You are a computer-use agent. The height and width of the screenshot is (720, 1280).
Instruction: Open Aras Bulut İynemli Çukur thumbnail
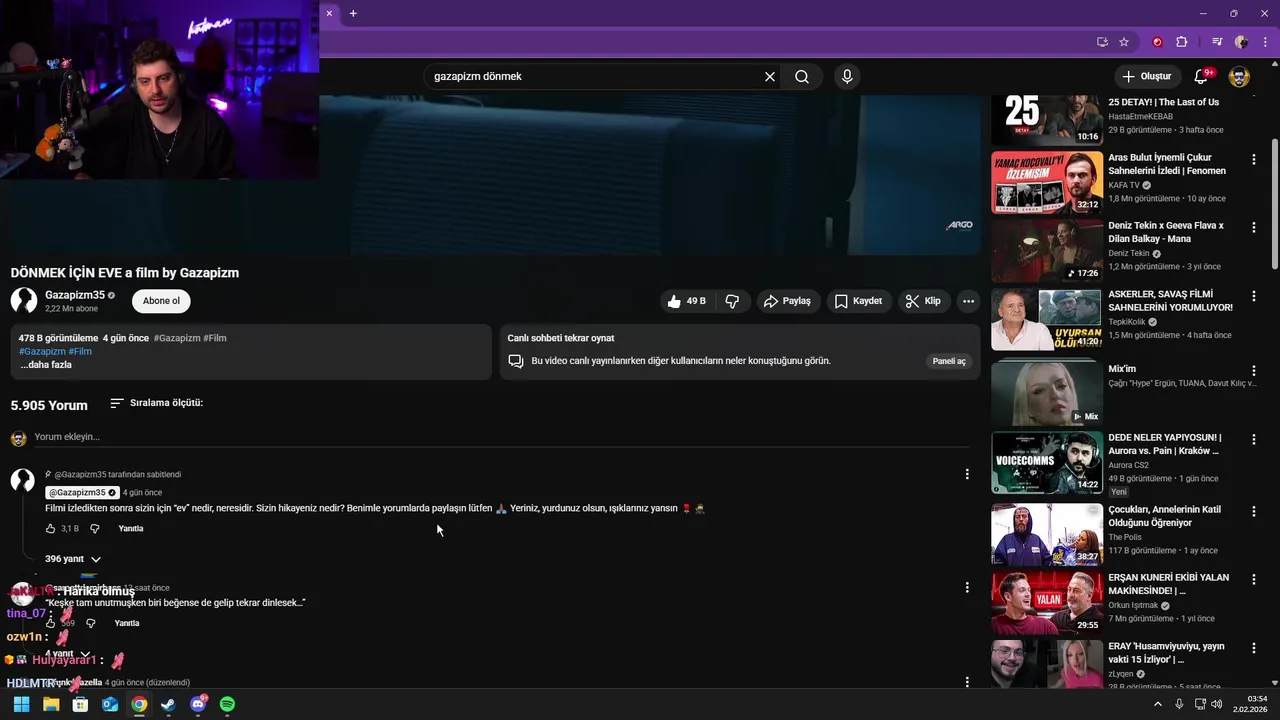click(x=1047, y=182)
